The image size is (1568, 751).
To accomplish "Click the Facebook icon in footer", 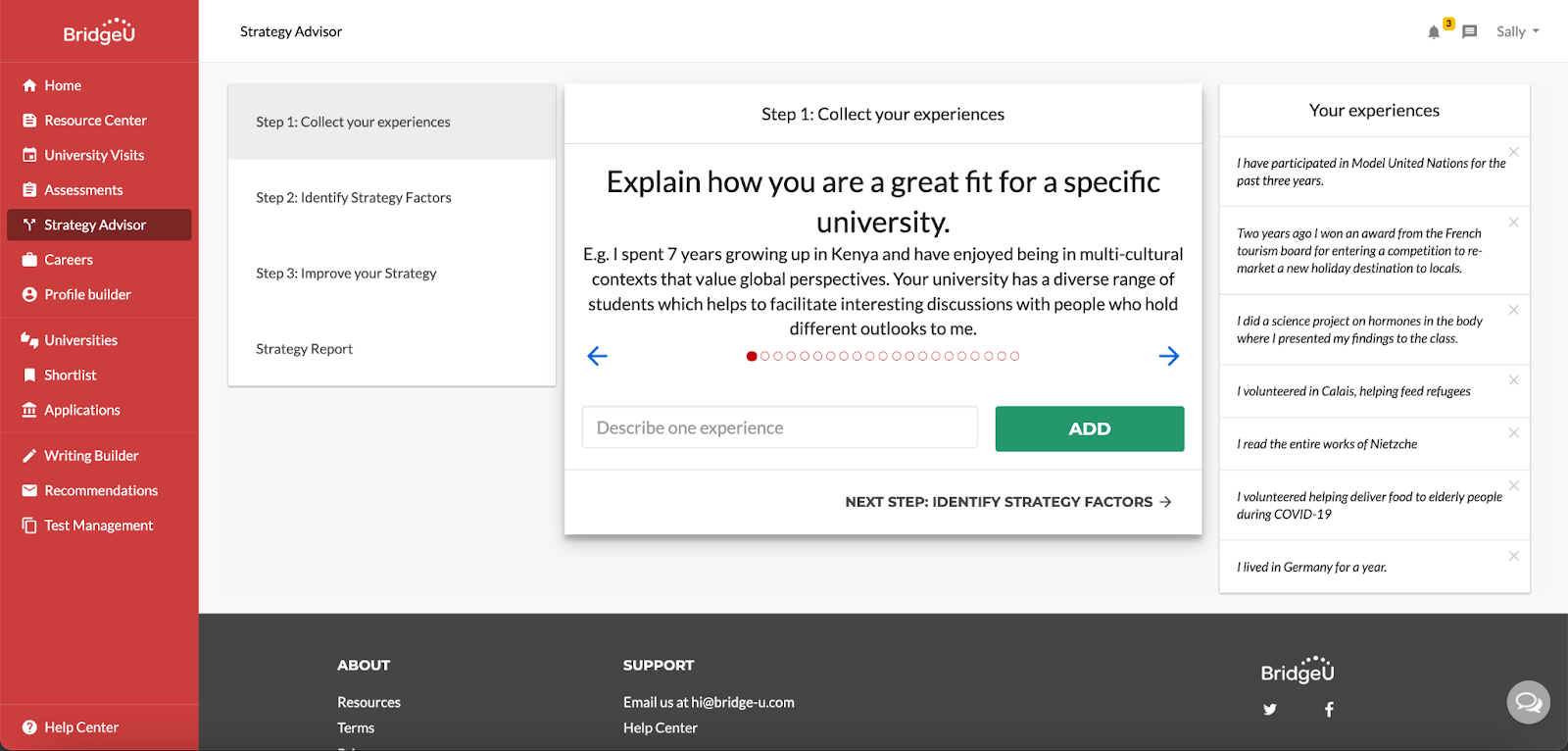I will [1329, 709].
